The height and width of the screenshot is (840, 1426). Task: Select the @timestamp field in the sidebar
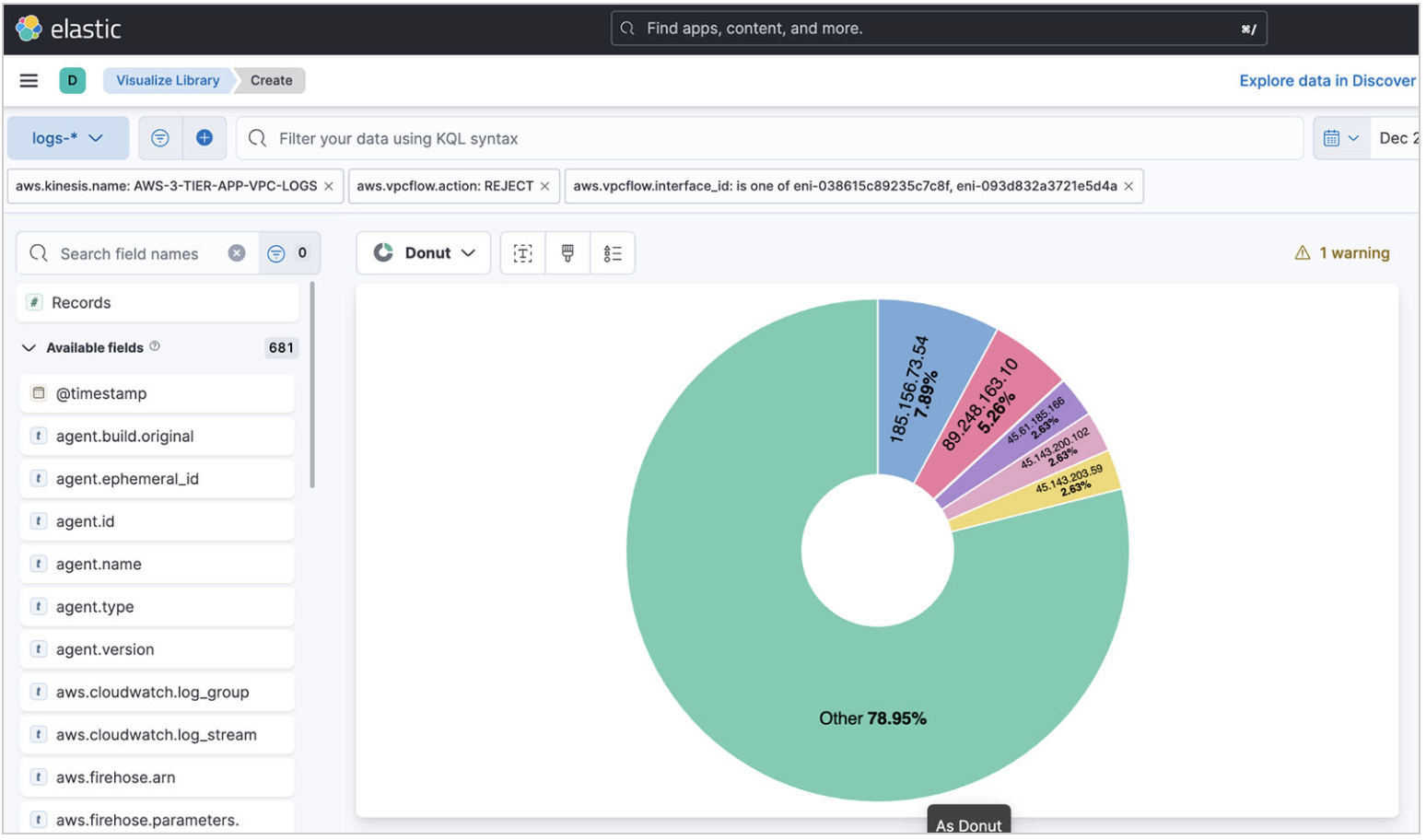pyautogui.click(x=101, y=393)
